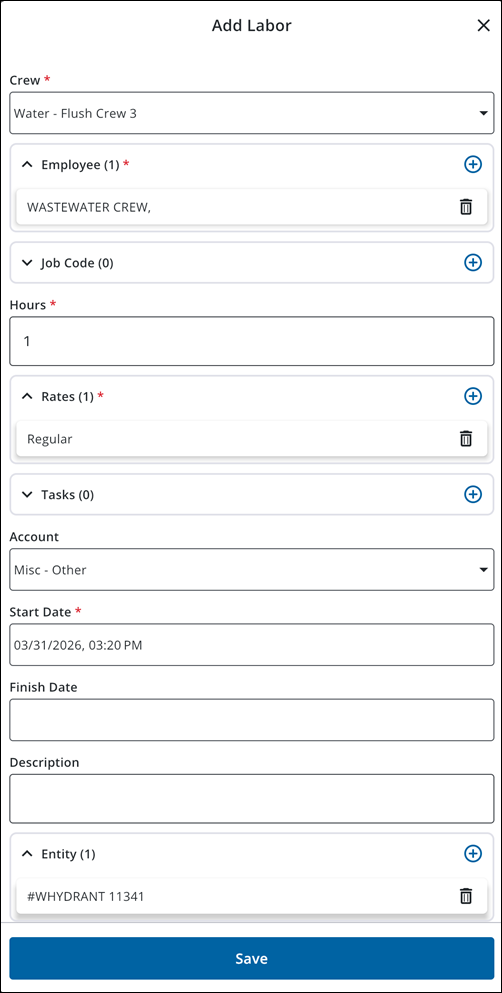Click the Finish Date field

tap(251, 719)
